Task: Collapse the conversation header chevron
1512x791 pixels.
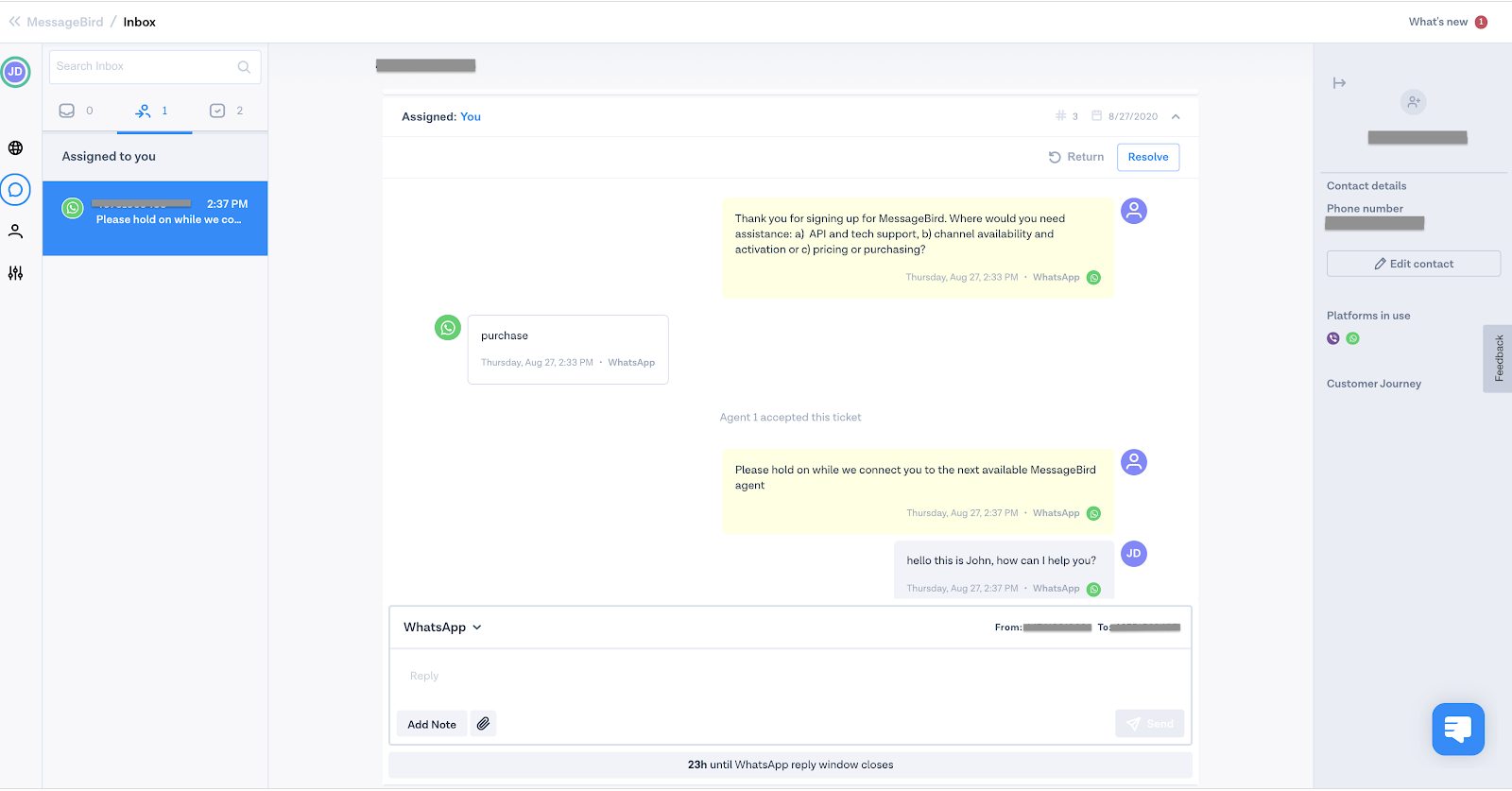Action: tap(1176, 116)
